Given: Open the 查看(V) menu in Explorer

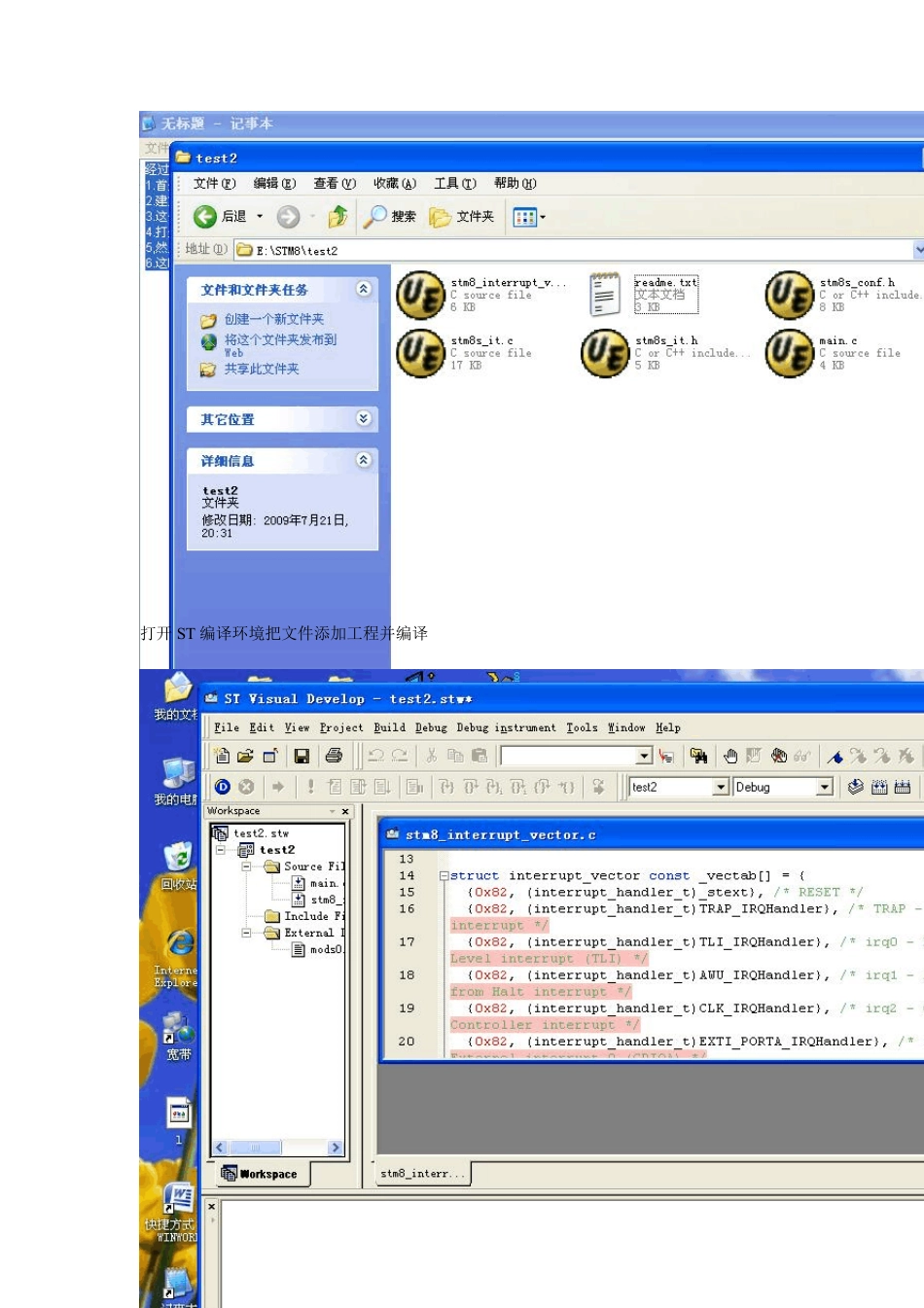Looking at the screenshot, I should coord(335,183).
